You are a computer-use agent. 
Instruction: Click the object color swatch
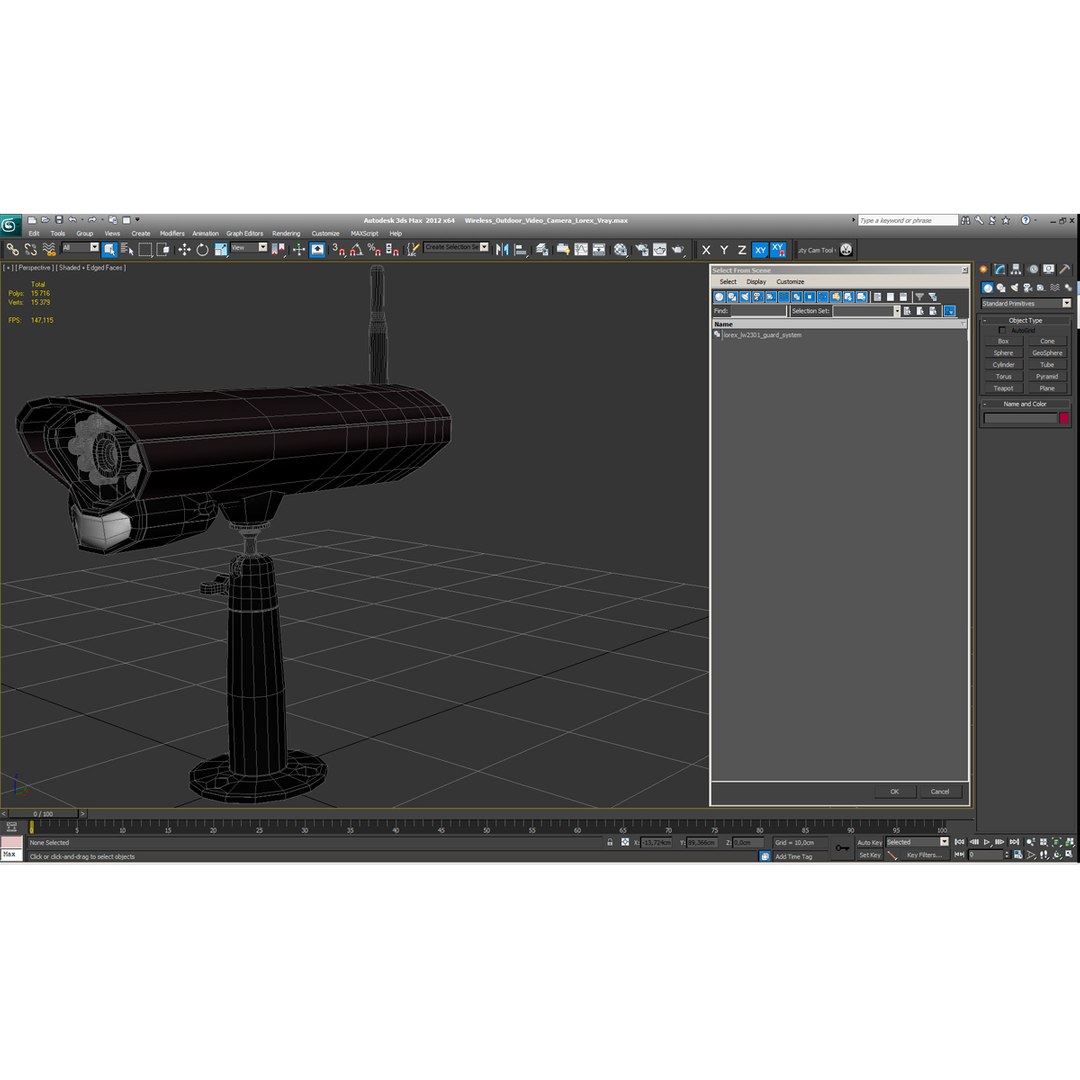[1063, 418]
